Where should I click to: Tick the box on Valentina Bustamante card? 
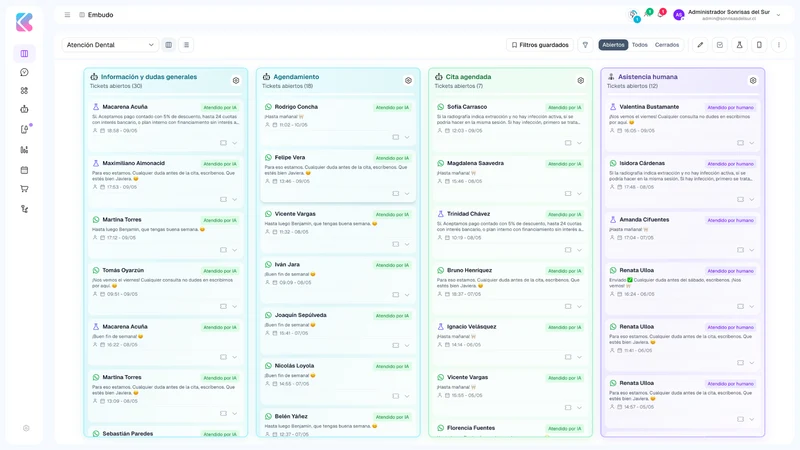(x=740, y=143)
